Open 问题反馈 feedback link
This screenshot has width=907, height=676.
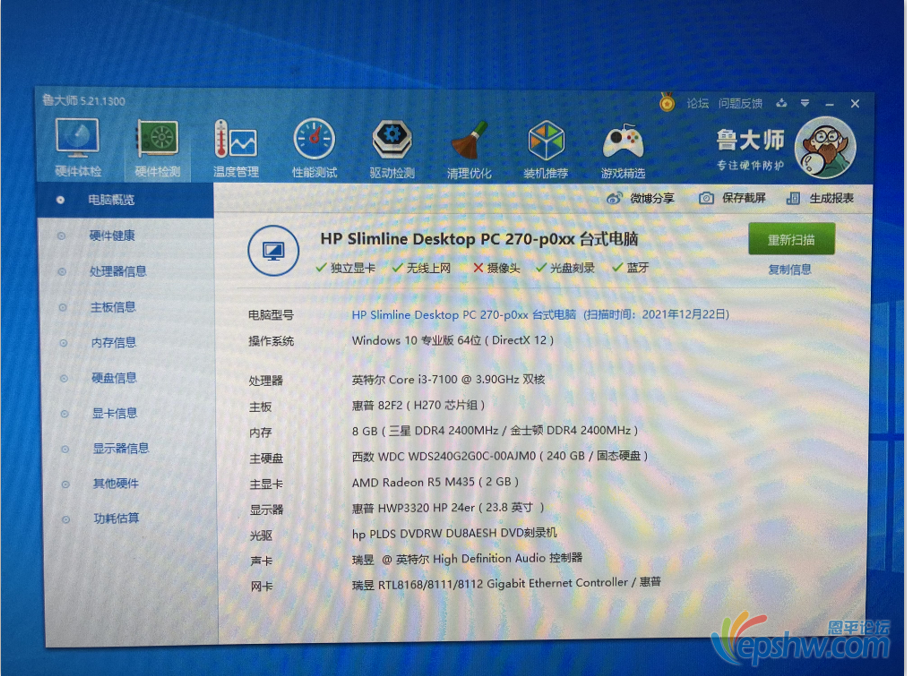(x=740, y=103)
